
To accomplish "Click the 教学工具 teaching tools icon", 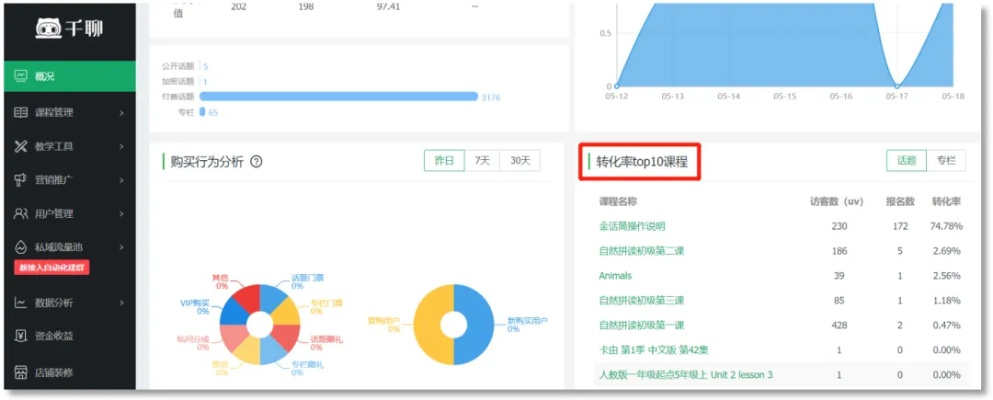I will tap(20, 147).
